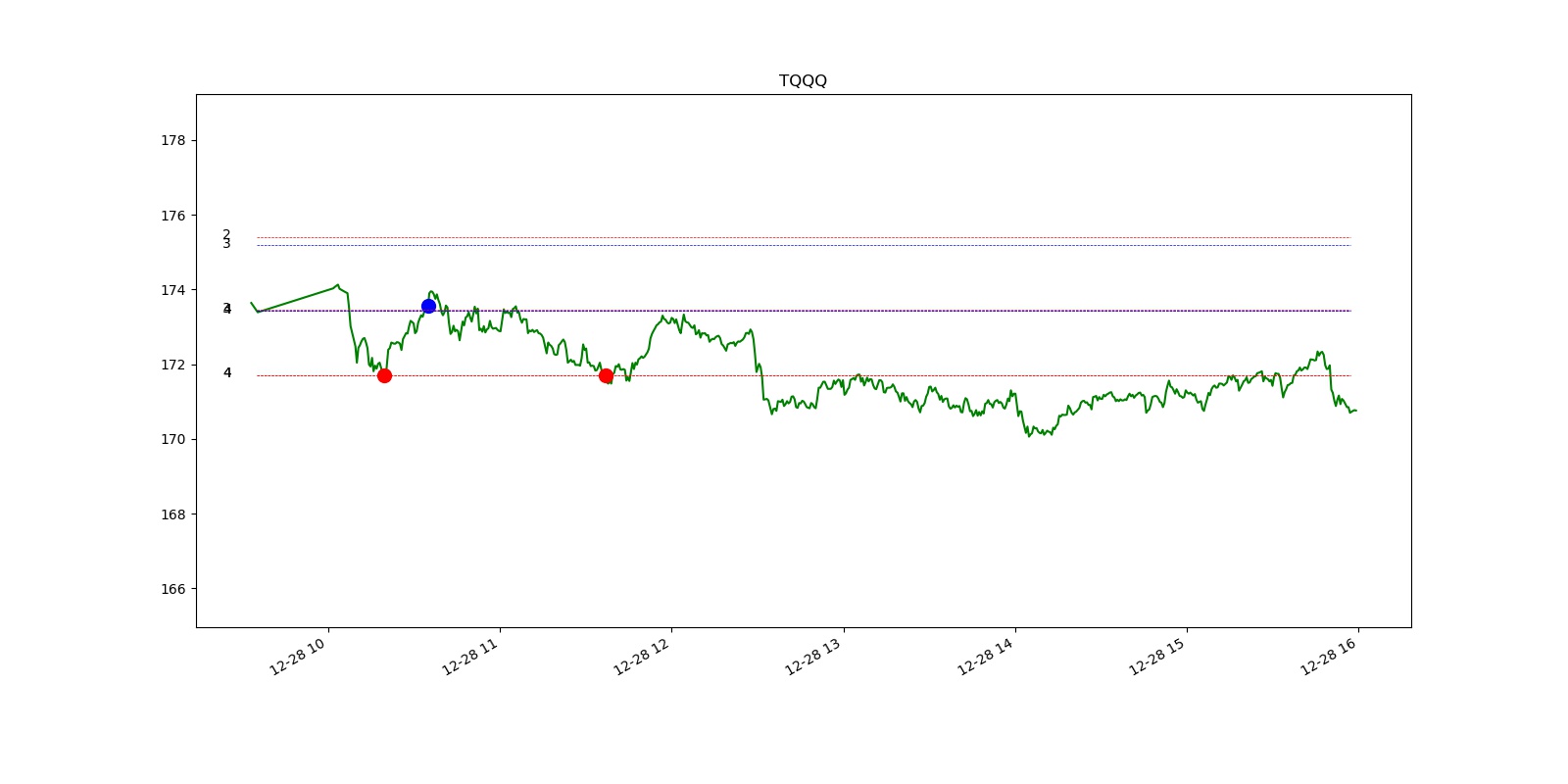Click y-axis label 176
Screen dimensions: 1568x784
pyautogui.click(x=172, y=216)
